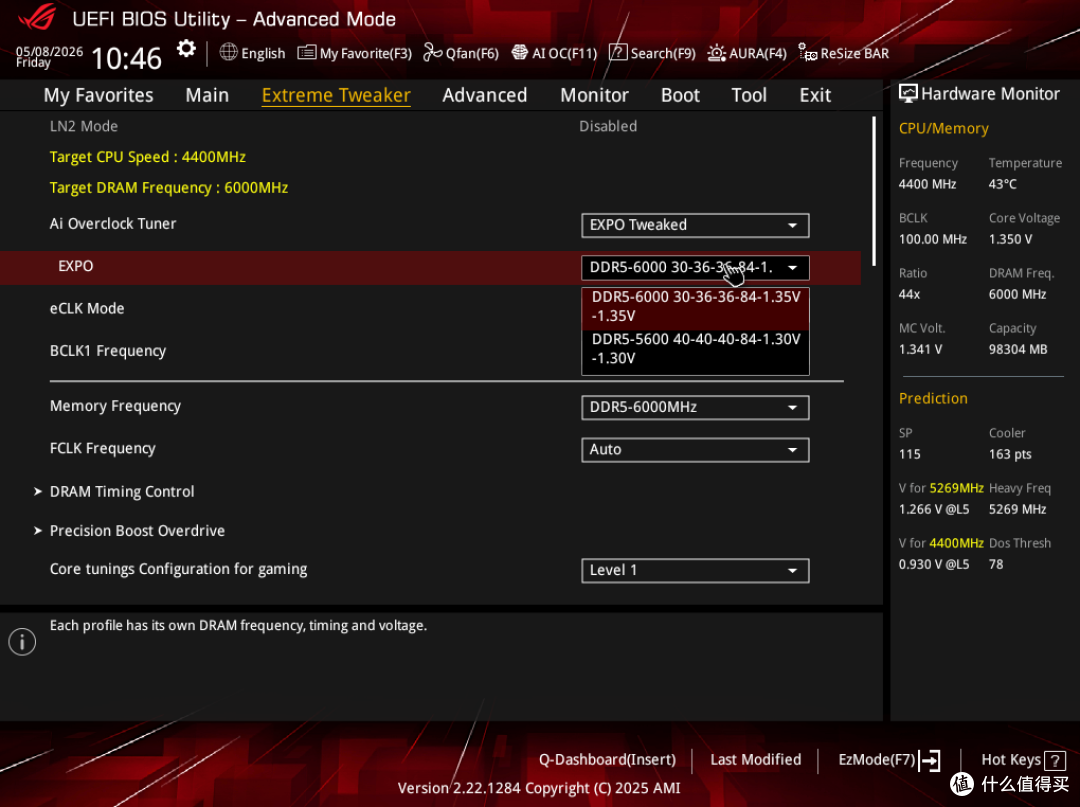
Task: Open the FCLK Frequency dropdown
Action: [x=695, y=450]
